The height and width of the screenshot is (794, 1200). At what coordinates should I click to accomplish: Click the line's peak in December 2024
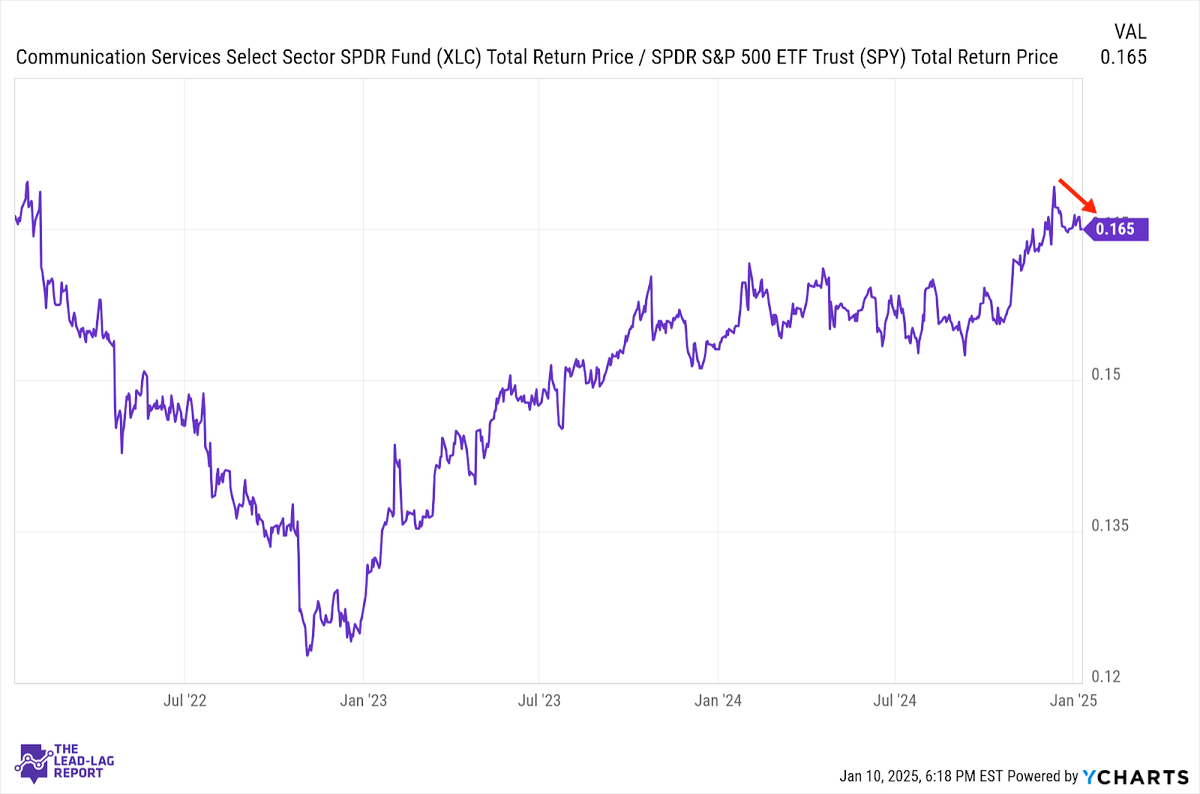pyautogui.click(x=1053, y=187)
